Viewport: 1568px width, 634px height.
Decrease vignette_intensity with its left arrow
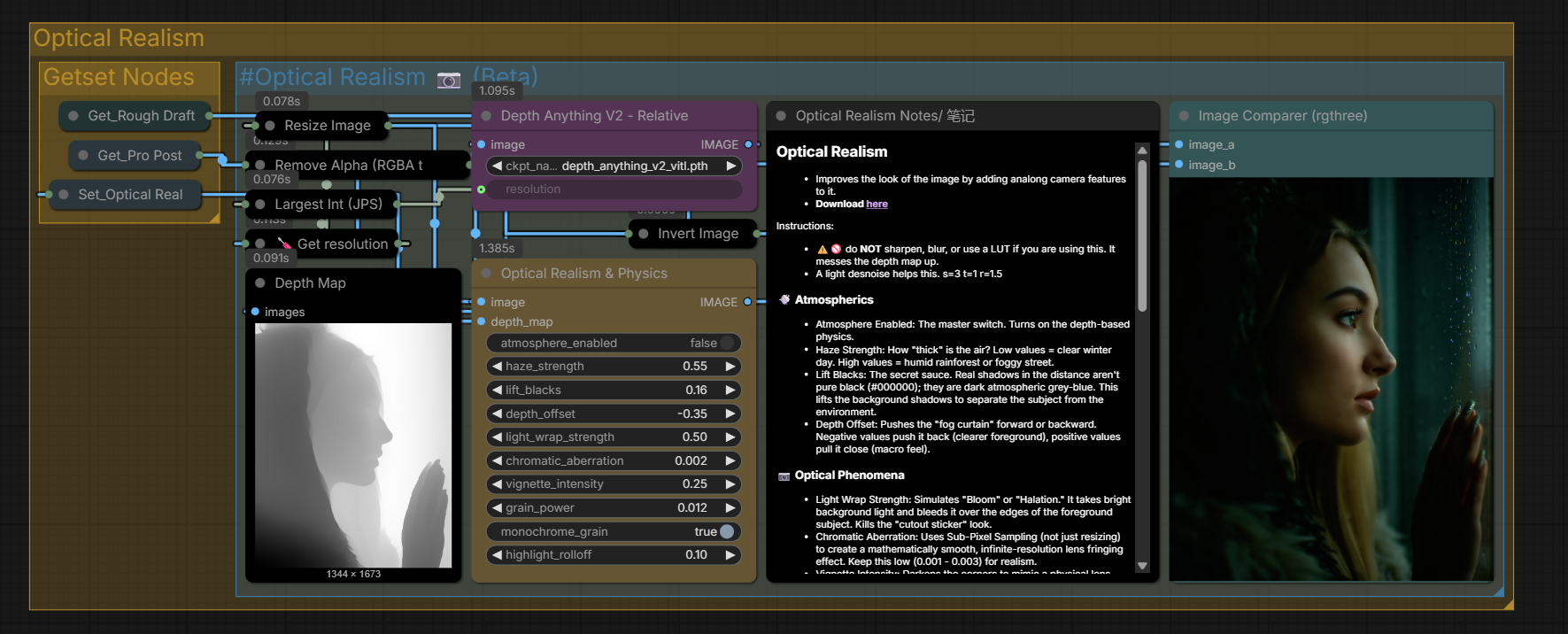[x=497, y=484]
